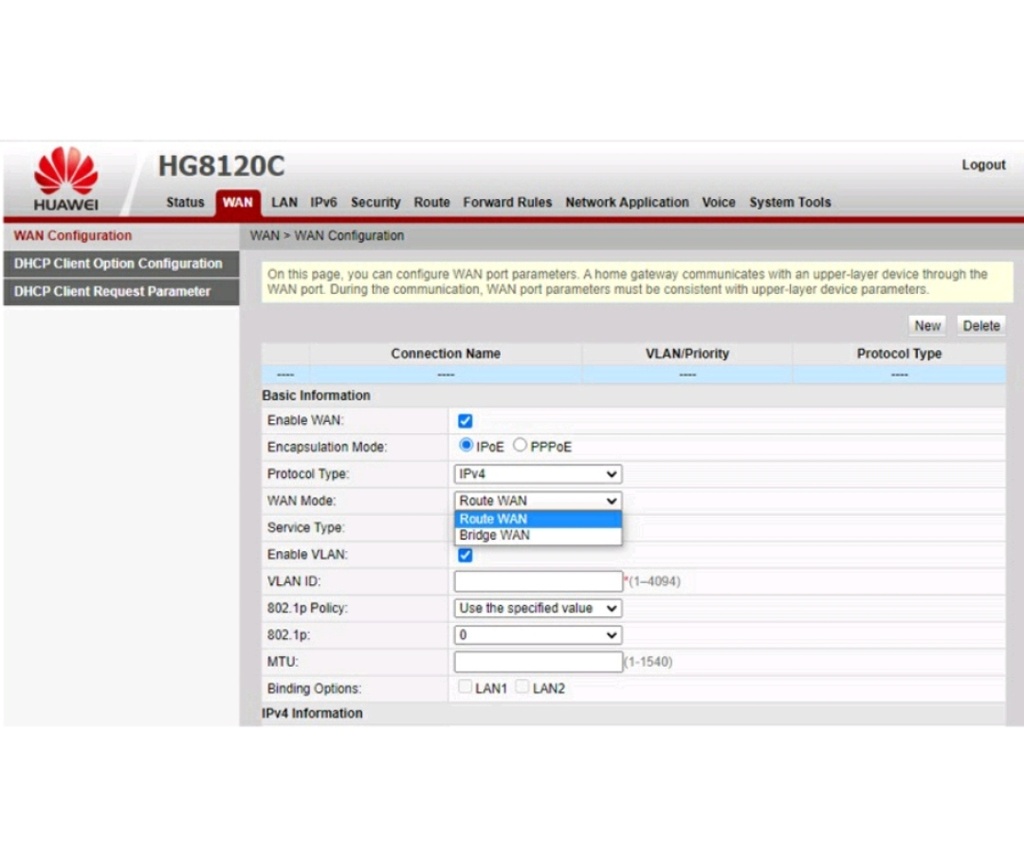
Task: Click the Connection Name column header
Action: 445,354
